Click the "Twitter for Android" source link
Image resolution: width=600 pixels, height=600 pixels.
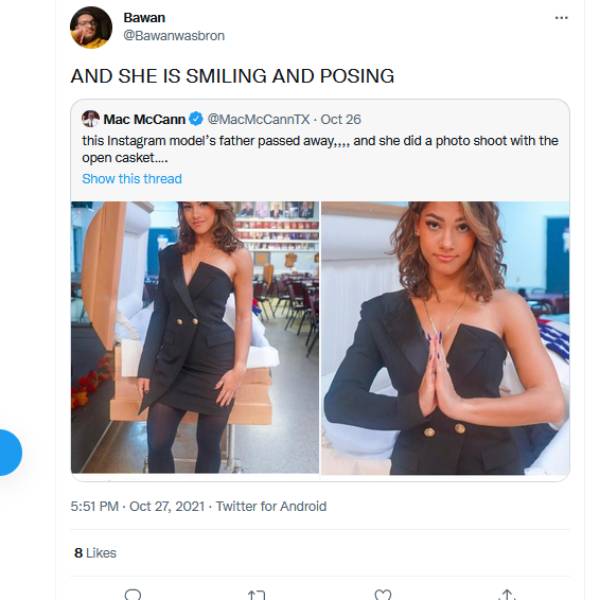(271, 507)
